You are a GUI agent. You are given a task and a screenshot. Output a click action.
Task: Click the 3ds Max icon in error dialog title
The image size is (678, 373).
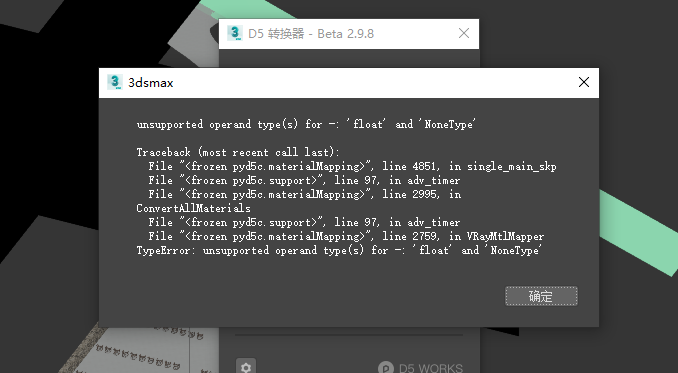(115, 82)
